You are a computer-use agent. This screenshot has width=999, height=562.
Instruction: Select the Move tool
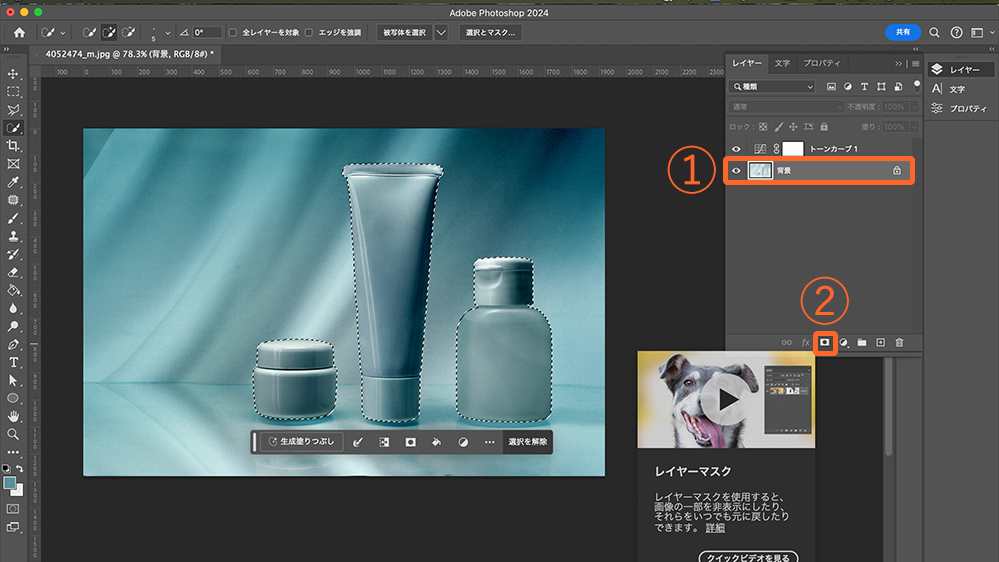[13, 74]
